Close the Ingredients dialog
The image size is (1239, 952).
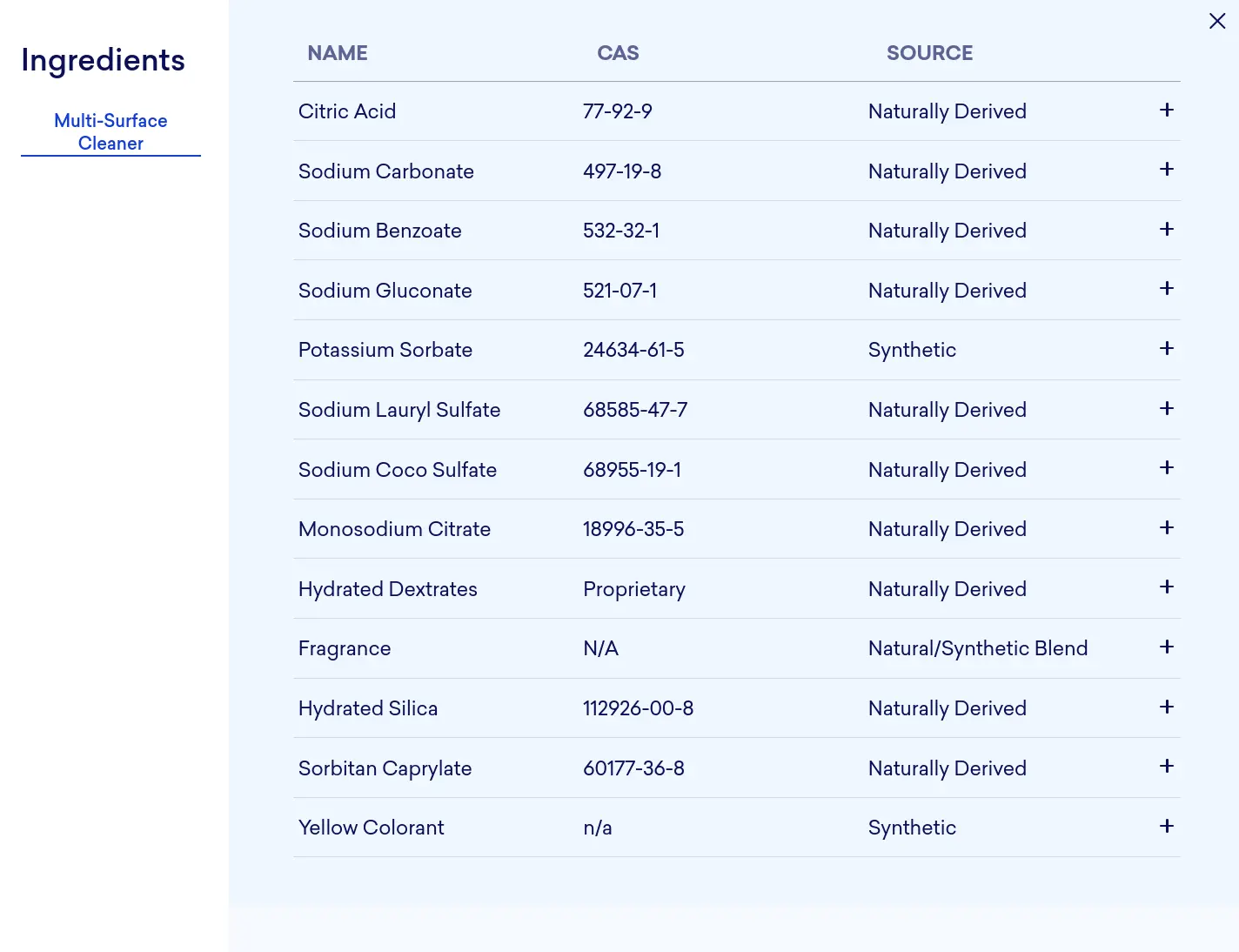pos(1217,21)
